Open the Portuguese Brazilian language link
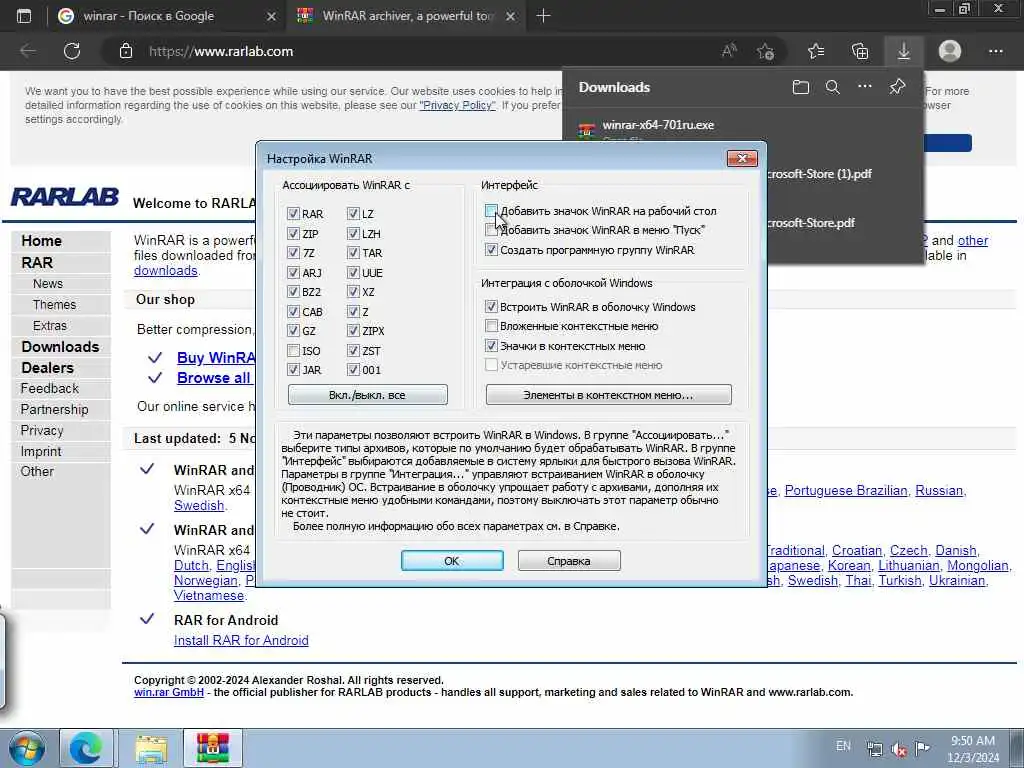1024x768 pixels. (x=846, y=490)
